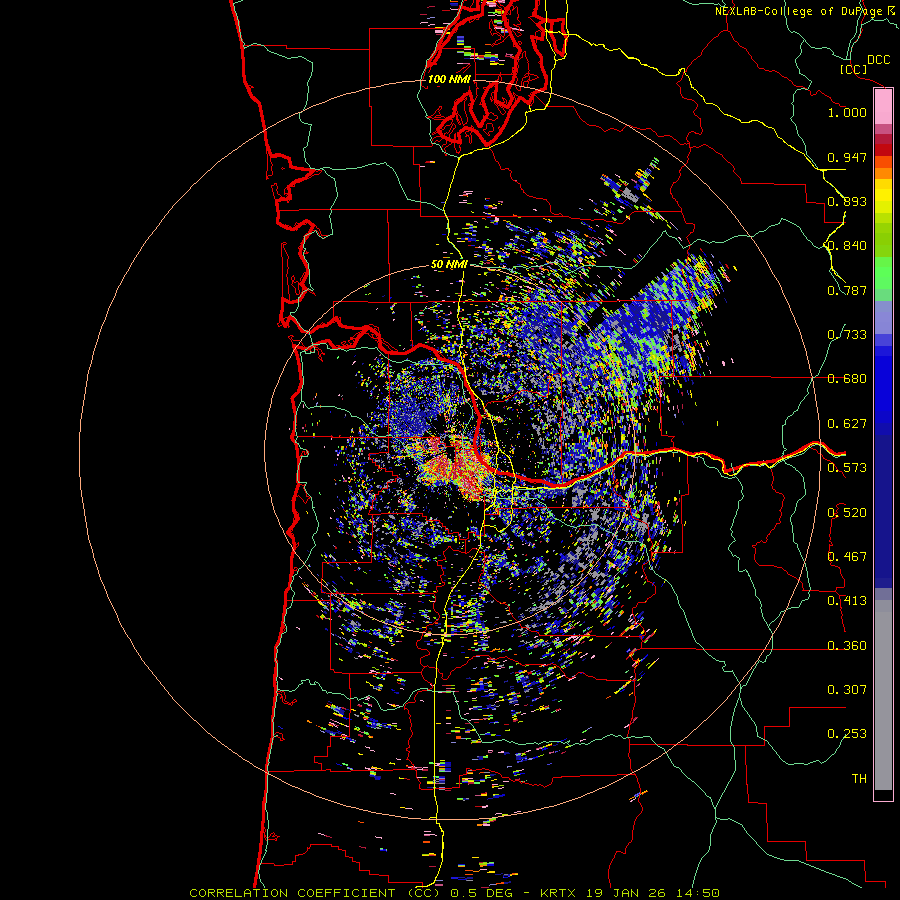Click the 0.893 legend value

(x=847, y=201)
